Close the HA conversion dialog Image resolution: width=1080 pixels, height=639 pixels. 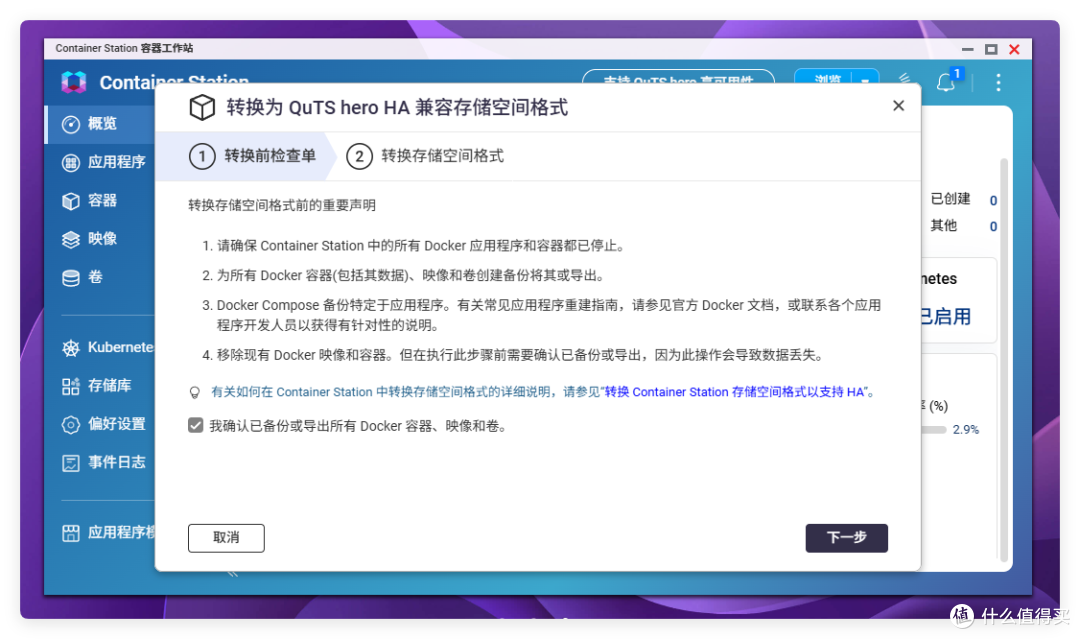898,105
